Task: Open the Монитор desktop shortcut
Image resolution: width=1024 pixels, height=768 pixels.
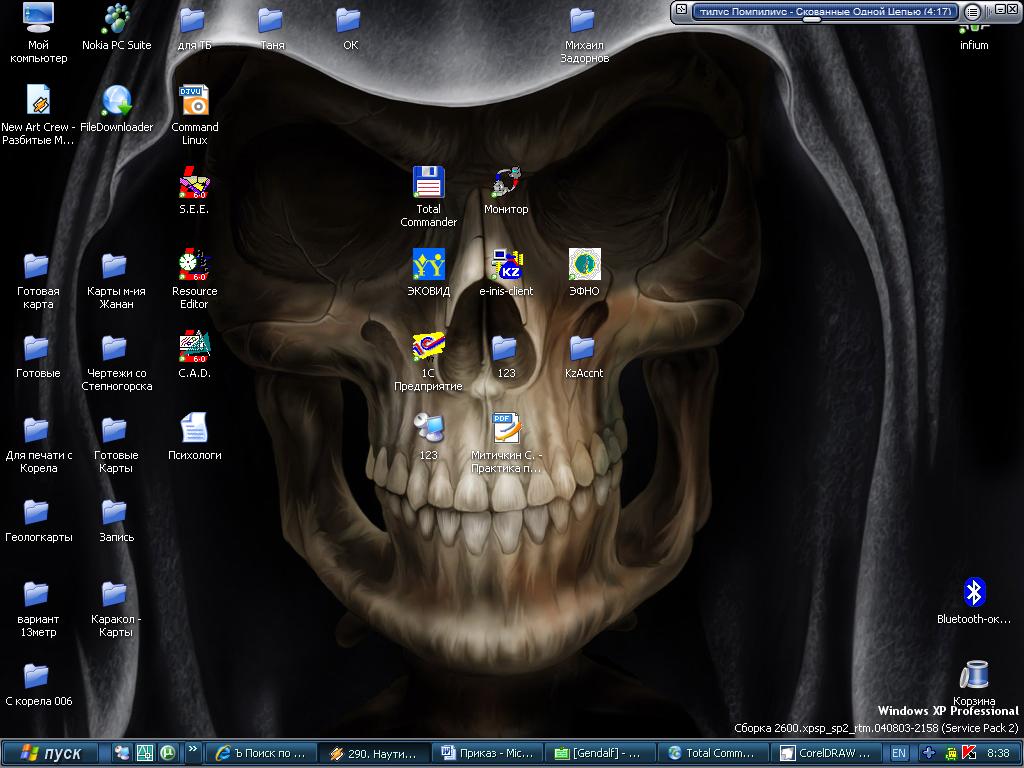Action: point(506,183)
